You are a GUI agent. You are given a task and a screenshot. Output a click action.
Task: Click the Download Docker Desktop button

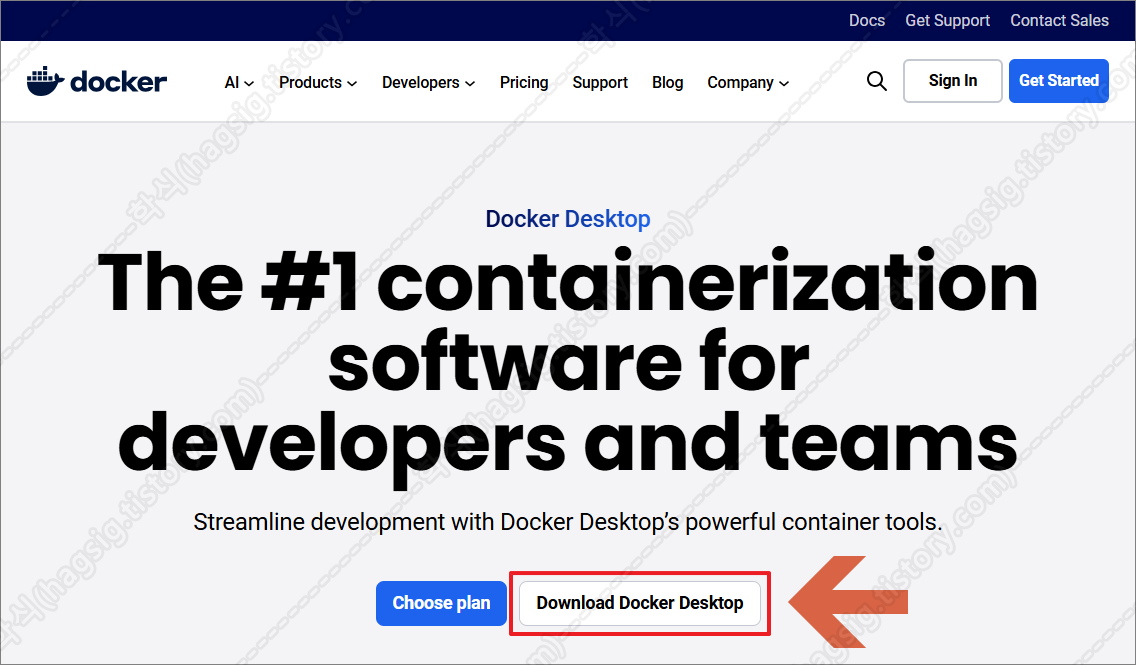coord(640,603)
